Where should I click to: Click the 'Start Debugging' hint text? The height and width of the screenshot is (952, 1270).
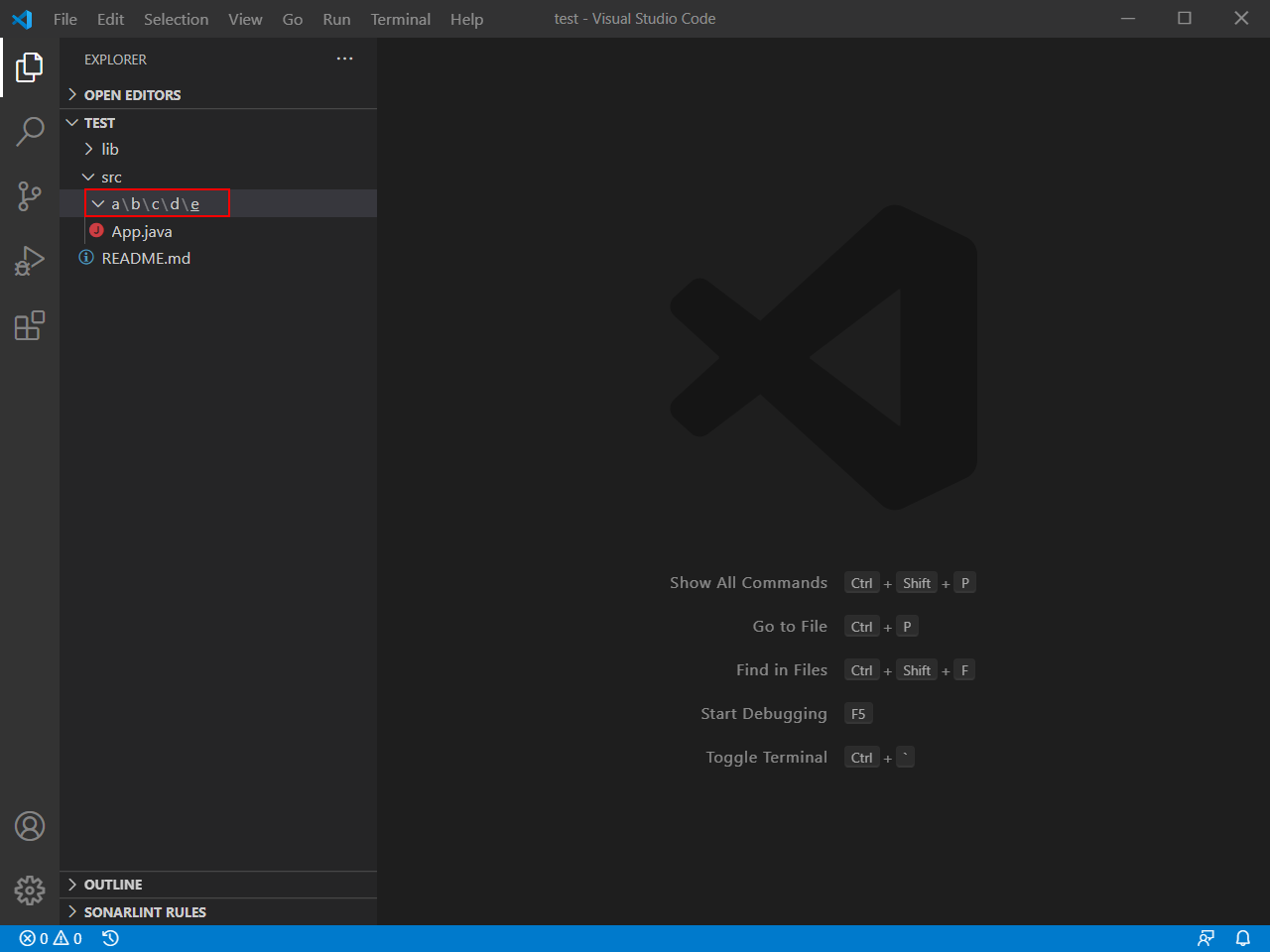[x=764, y=714]
